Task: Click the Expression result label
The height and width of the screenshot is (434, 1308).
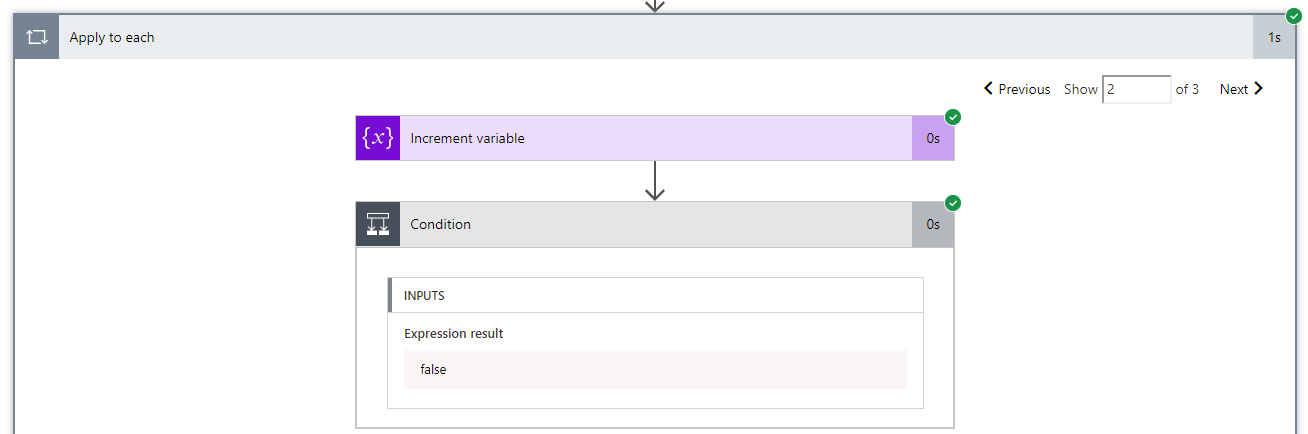Action: pyautogui.click(x=454, y=334)
